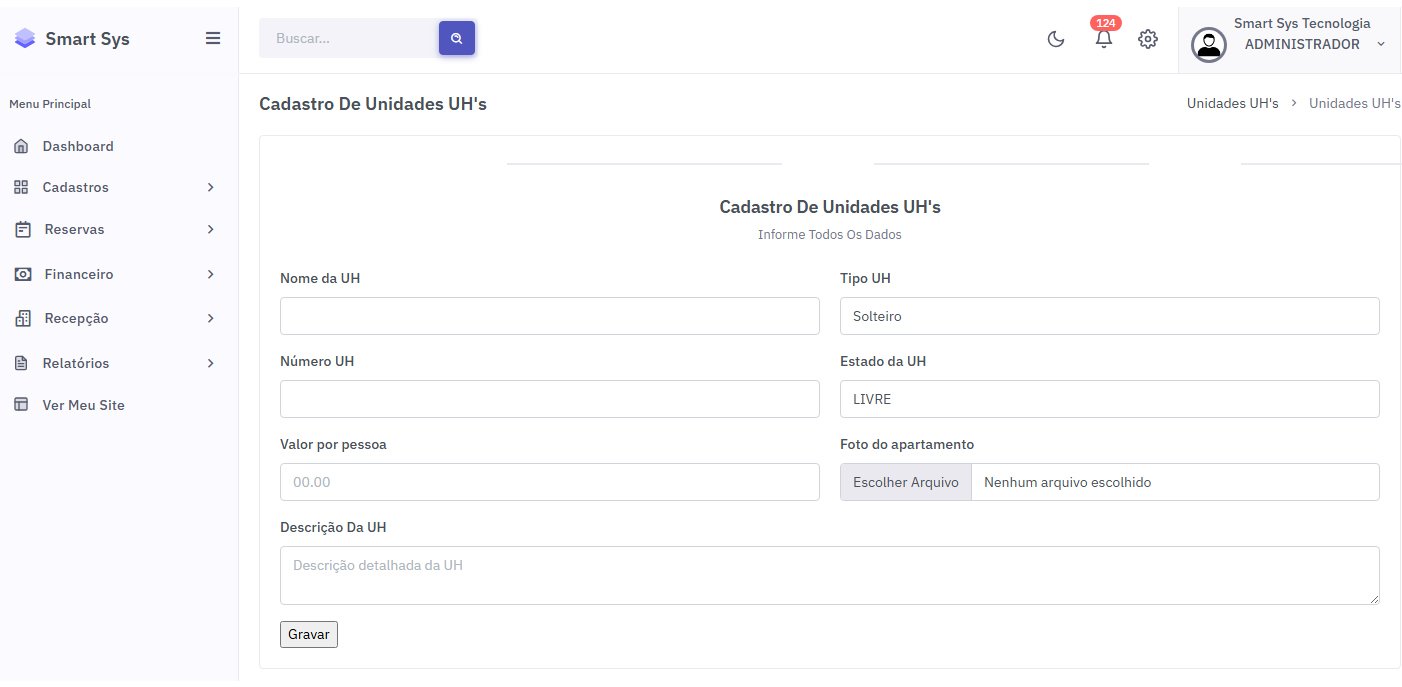
Task: Open Dashboard from the sidebar
Action: point(77,146)
